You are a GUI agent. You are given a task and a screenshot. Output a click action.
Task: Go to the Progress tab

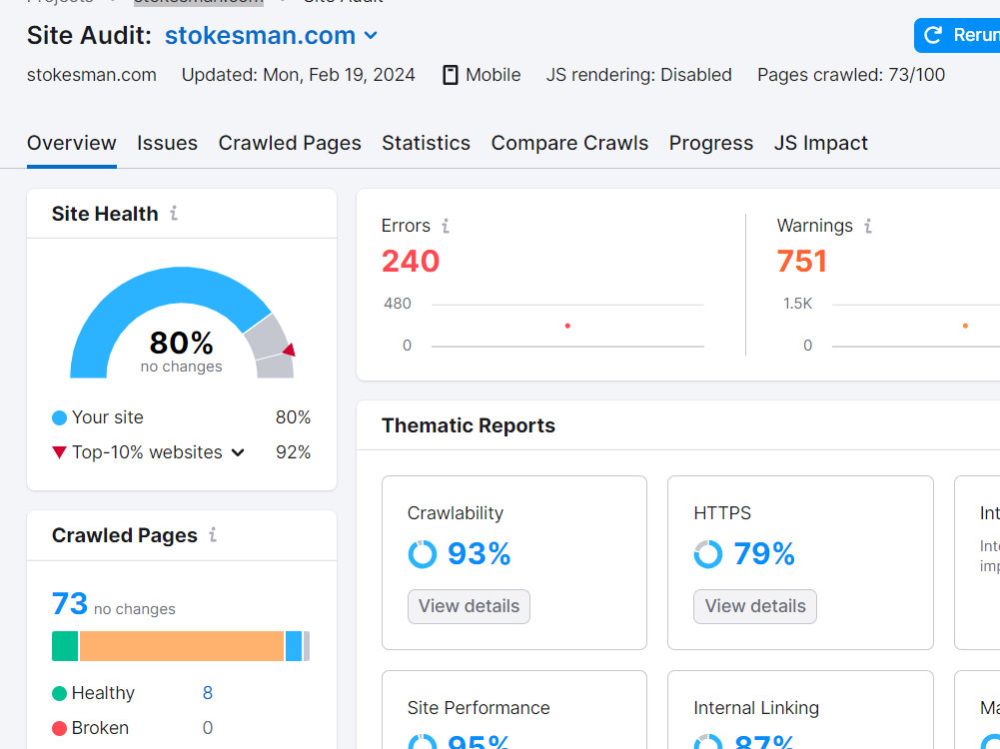(711, 143)
